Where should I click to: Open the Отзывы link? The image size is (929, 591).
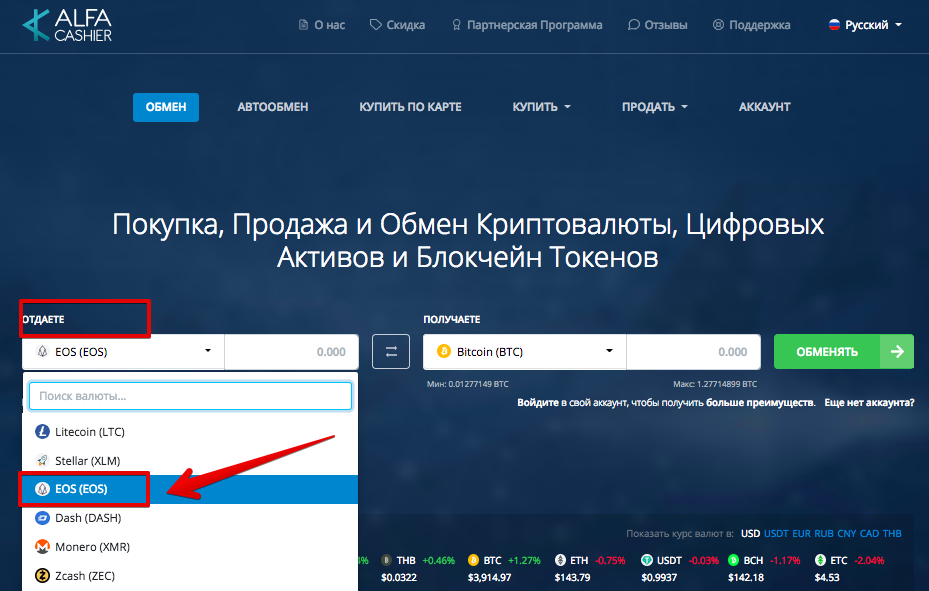[658, 25]
